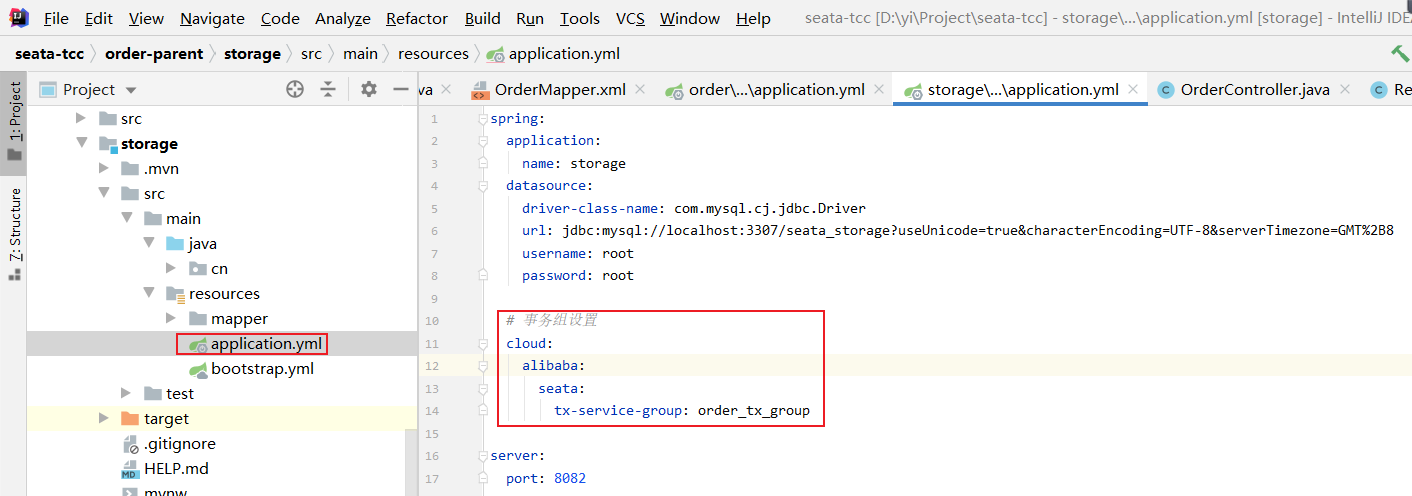Switch to OrderMapper.xml tab
This screenshot has height=496, width=1412.
click(548, 90)
